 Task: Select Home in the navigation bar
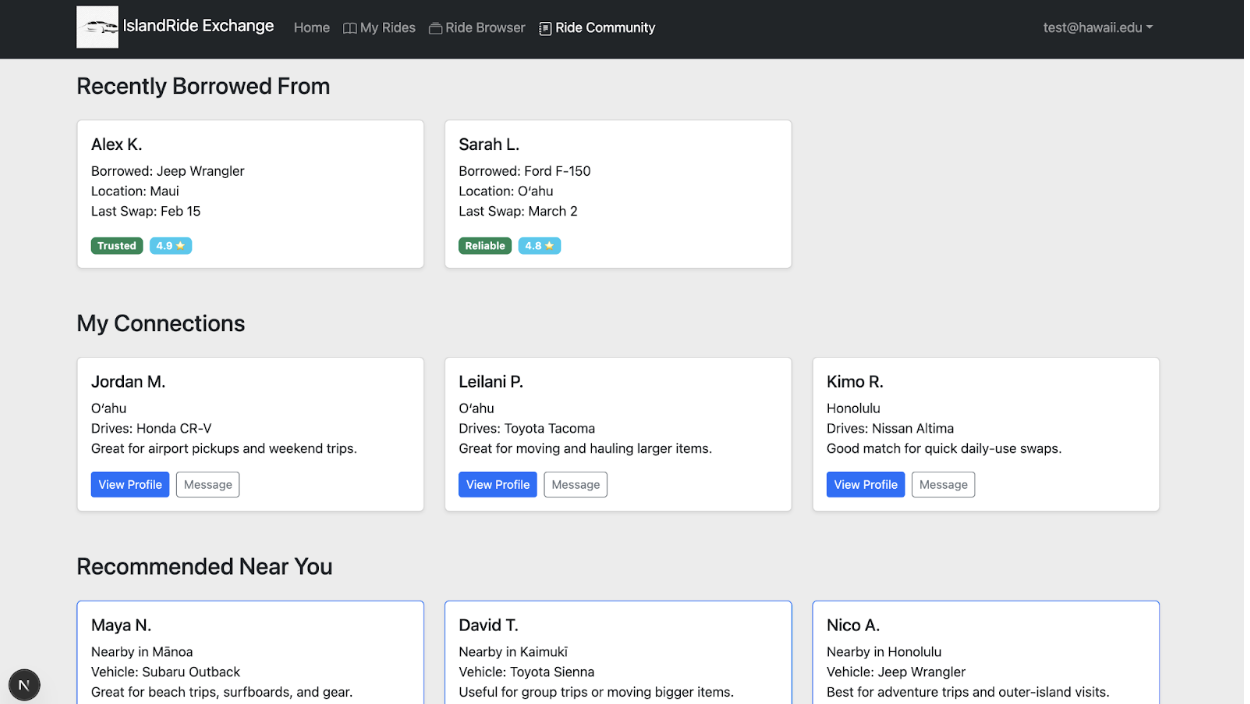tap(311, 27)
